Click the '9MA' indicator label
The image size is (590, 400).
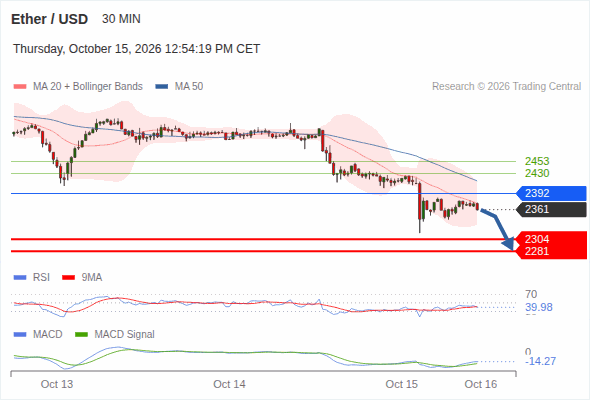[92, 278]
